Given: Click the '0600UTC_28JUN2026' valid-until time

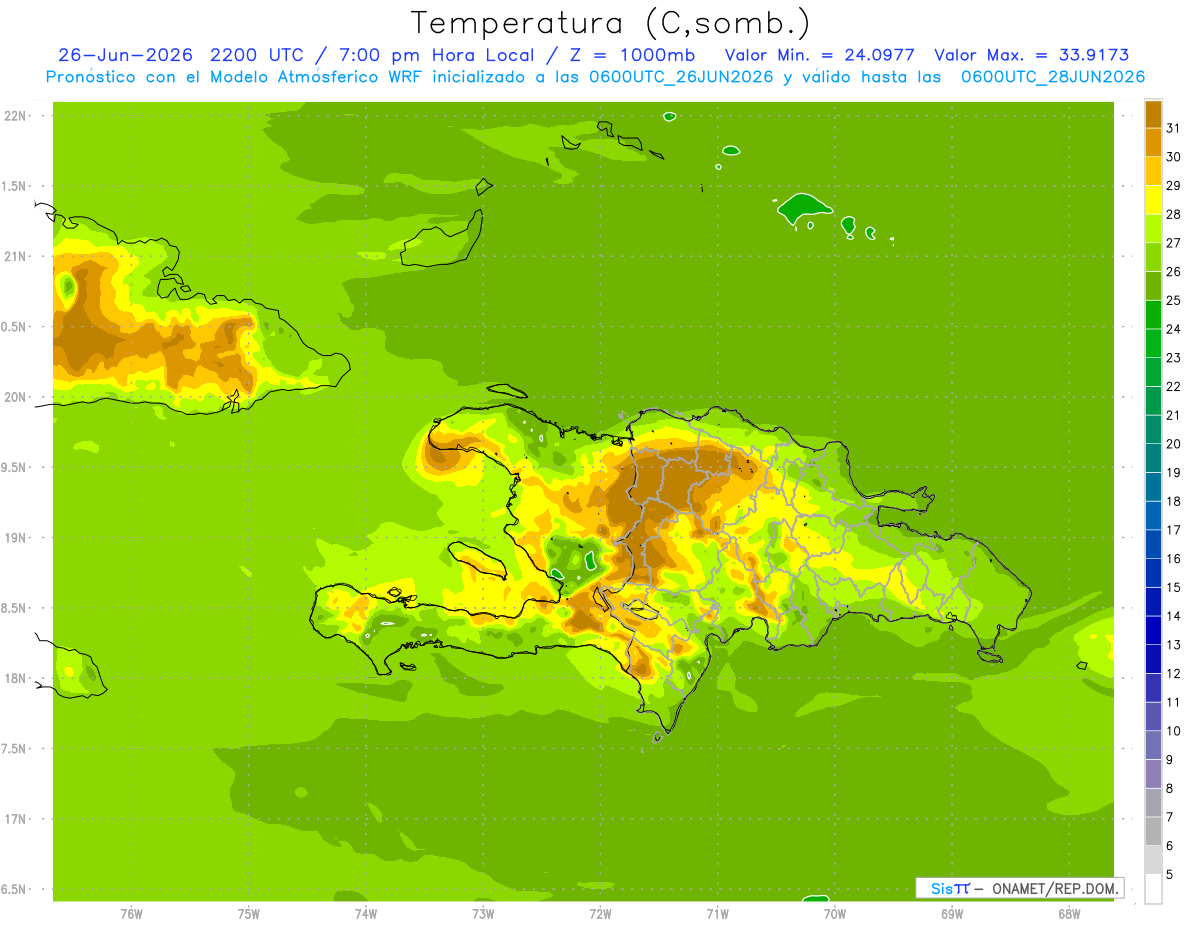Looking at the screenshot, I should (1053, 77).
